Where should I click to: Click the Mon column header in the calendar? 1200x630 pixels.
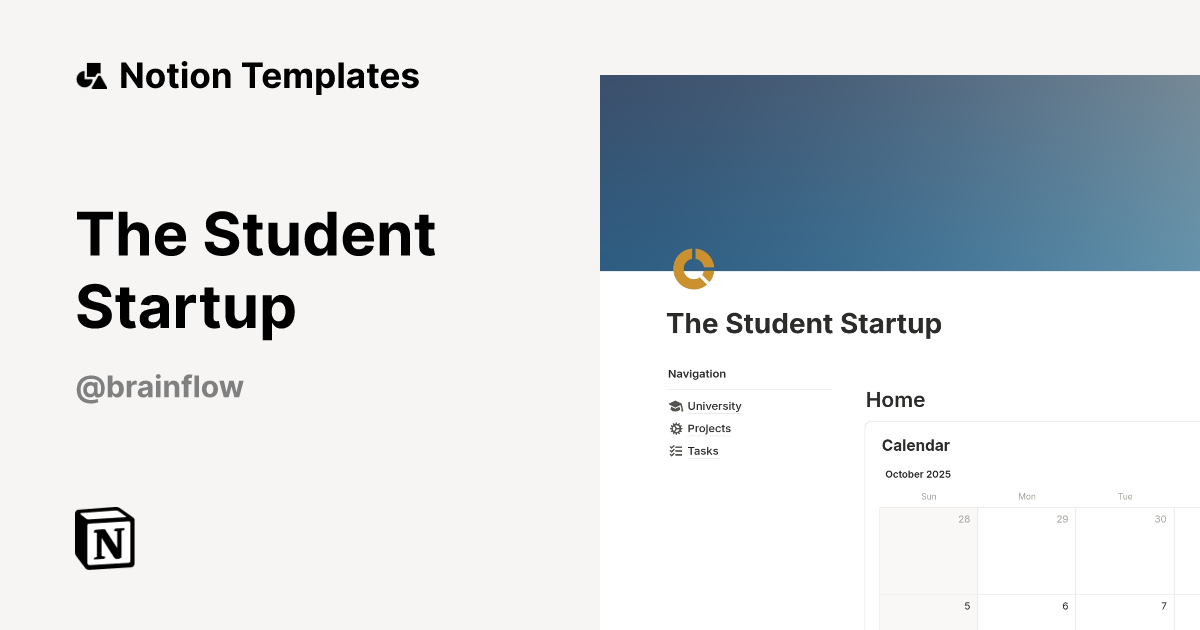1026,496
